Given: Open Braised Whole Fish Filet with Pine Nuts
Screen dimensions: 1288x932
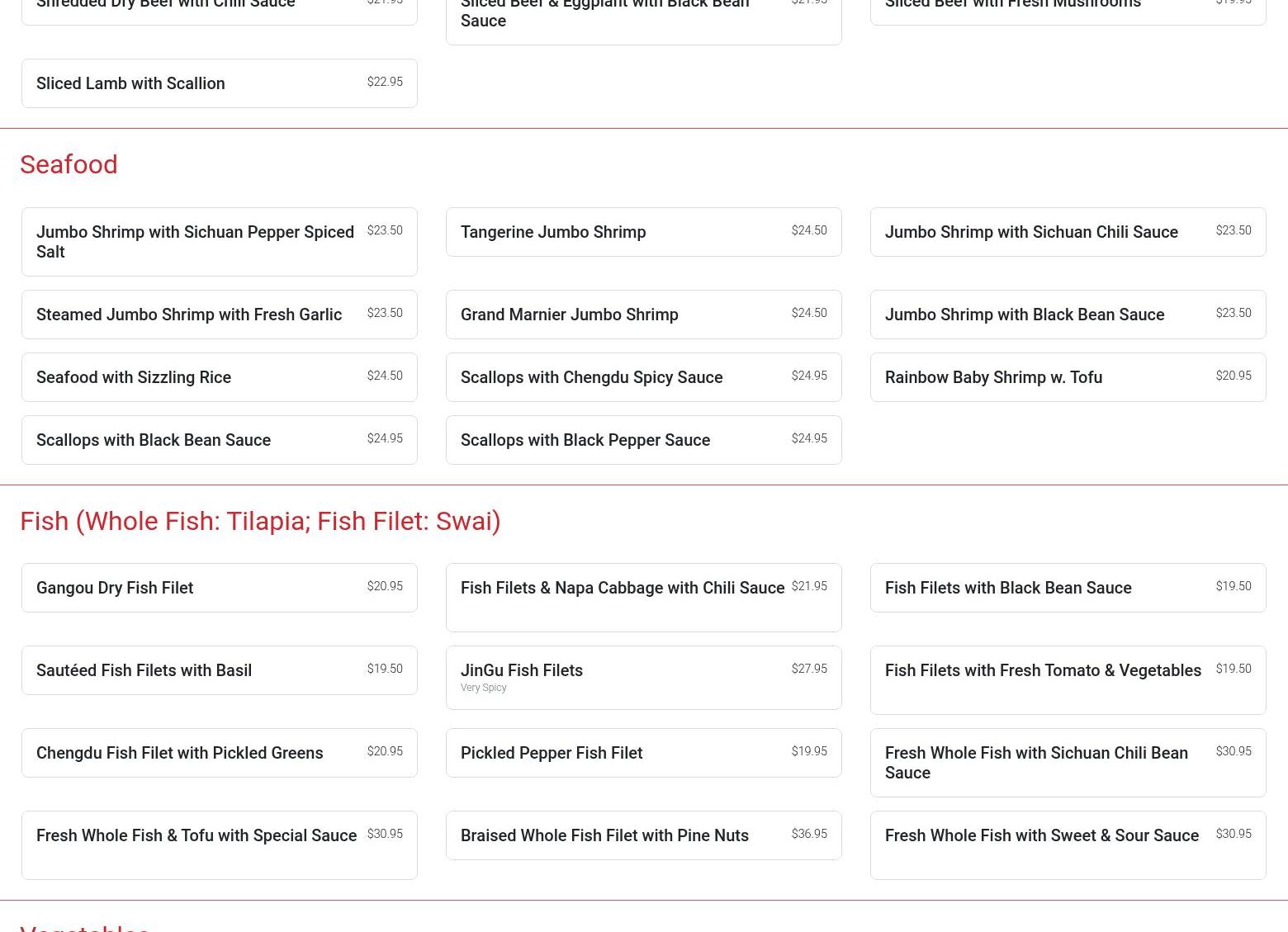Looking at the screenshot, I should pos(643,835).
